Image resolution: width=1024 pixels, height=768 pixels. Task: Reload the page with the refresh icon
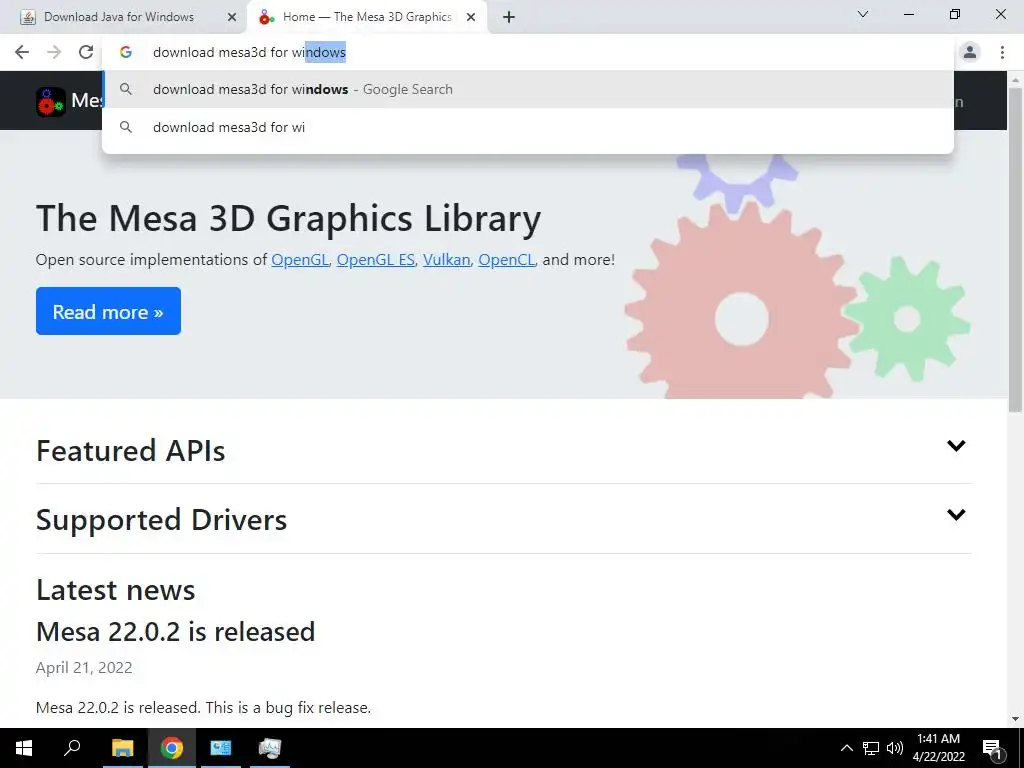86,52
